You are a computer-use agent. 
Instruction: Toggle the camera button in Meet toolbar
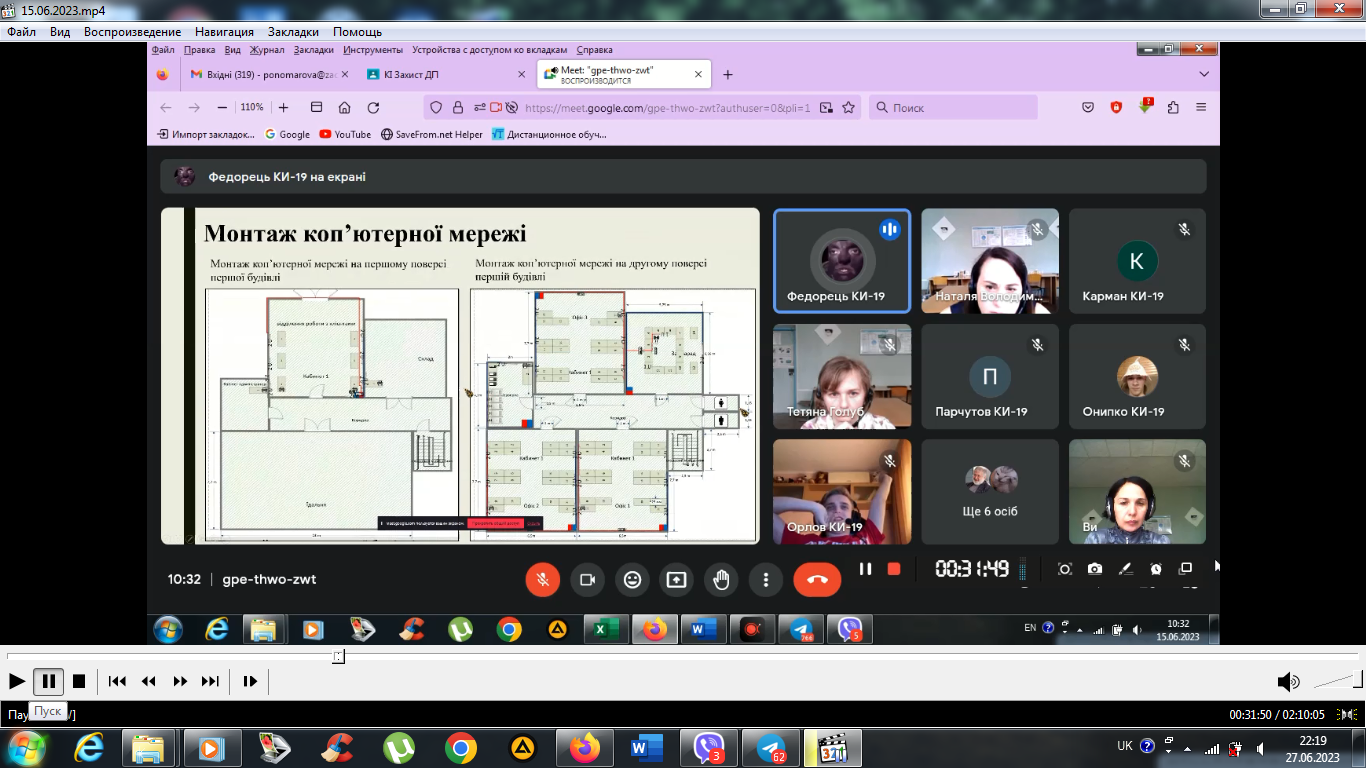[x=587, y=579]
